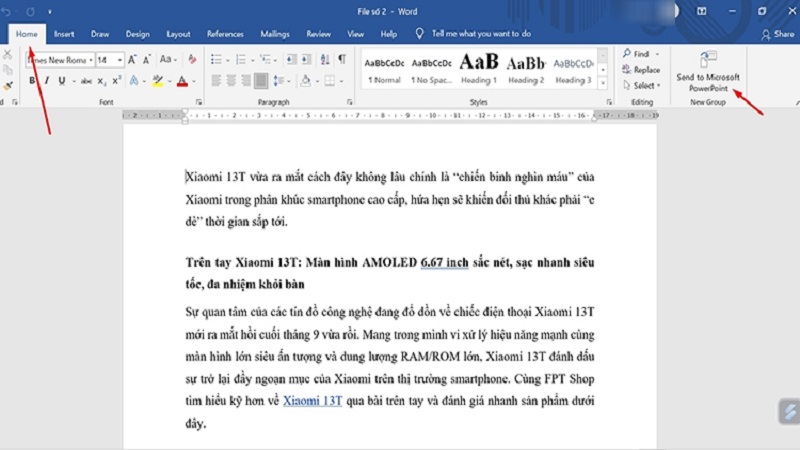800x450 pixels.
Task: Apply the Heading 1 style
Action: (479, 69)
